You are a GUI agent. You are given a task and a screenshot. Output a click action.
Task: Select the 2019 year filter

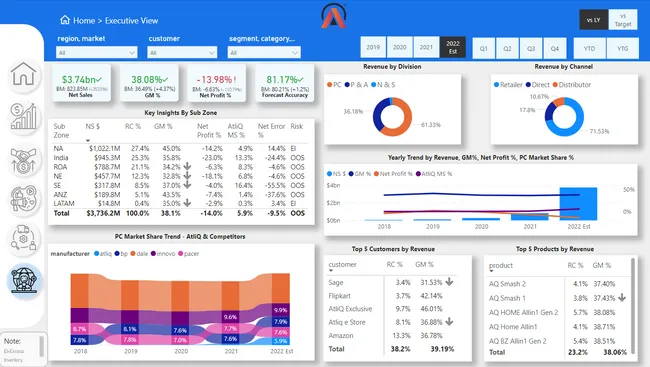(373, 48)
